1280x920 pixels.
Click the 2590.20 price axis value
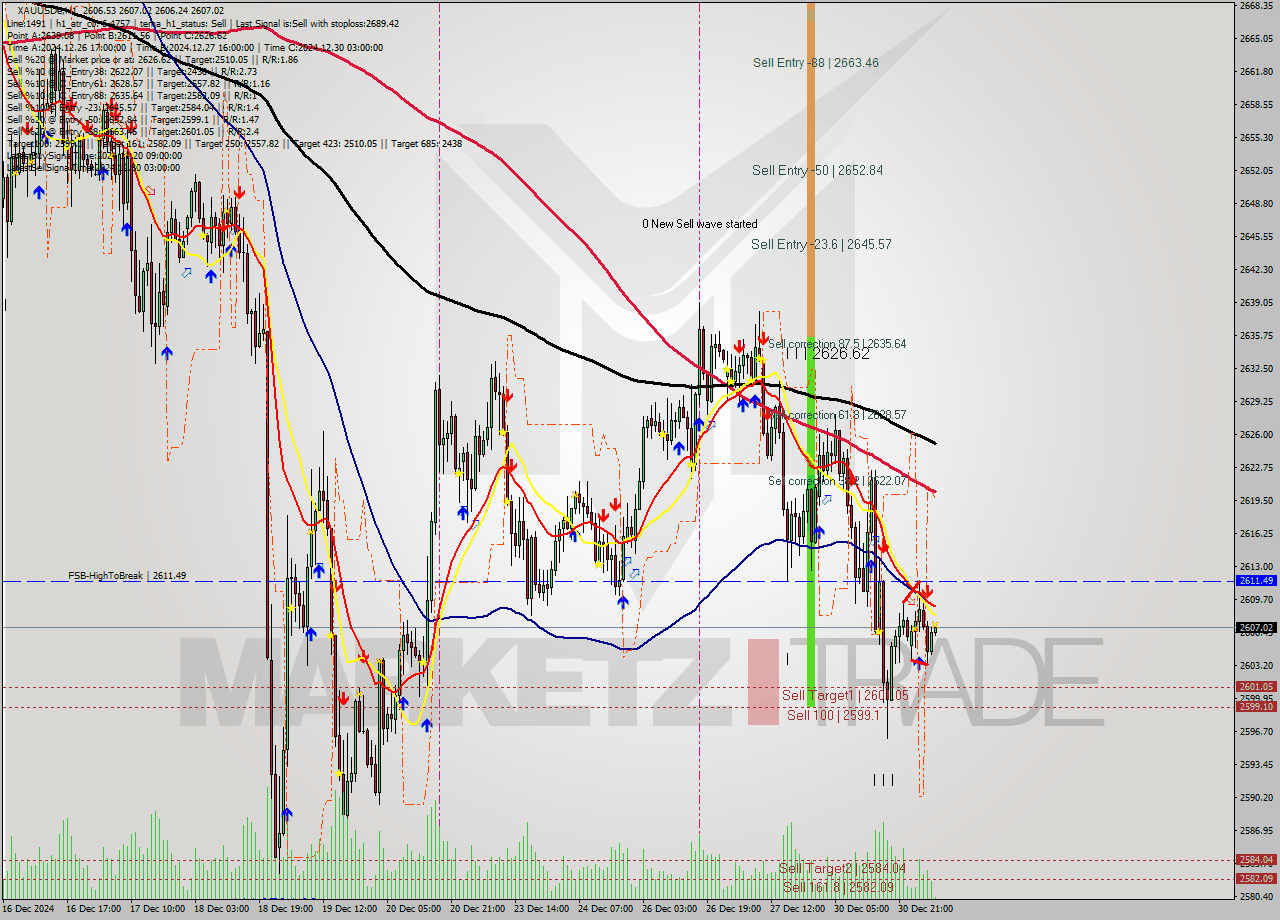tap(1255, 797)
